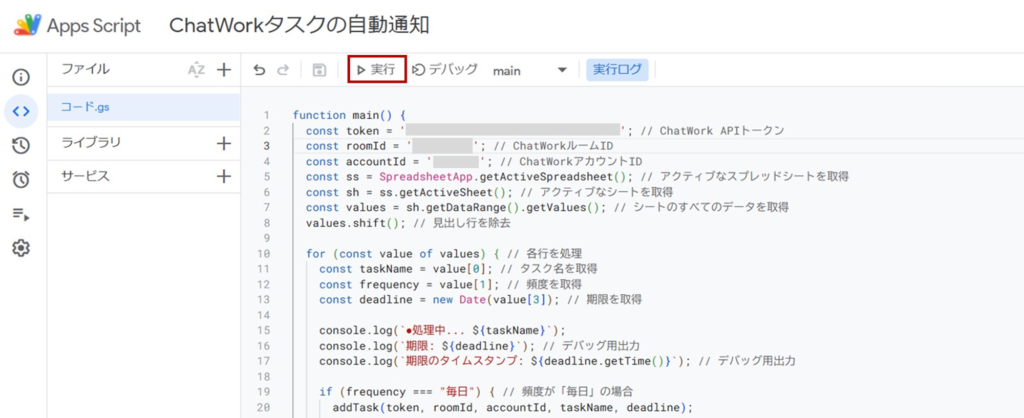The width and height of the screenshot is (1024, 418).
Task: Sort files alphabetically with AZ icon
Action: (x=196, y=70)
